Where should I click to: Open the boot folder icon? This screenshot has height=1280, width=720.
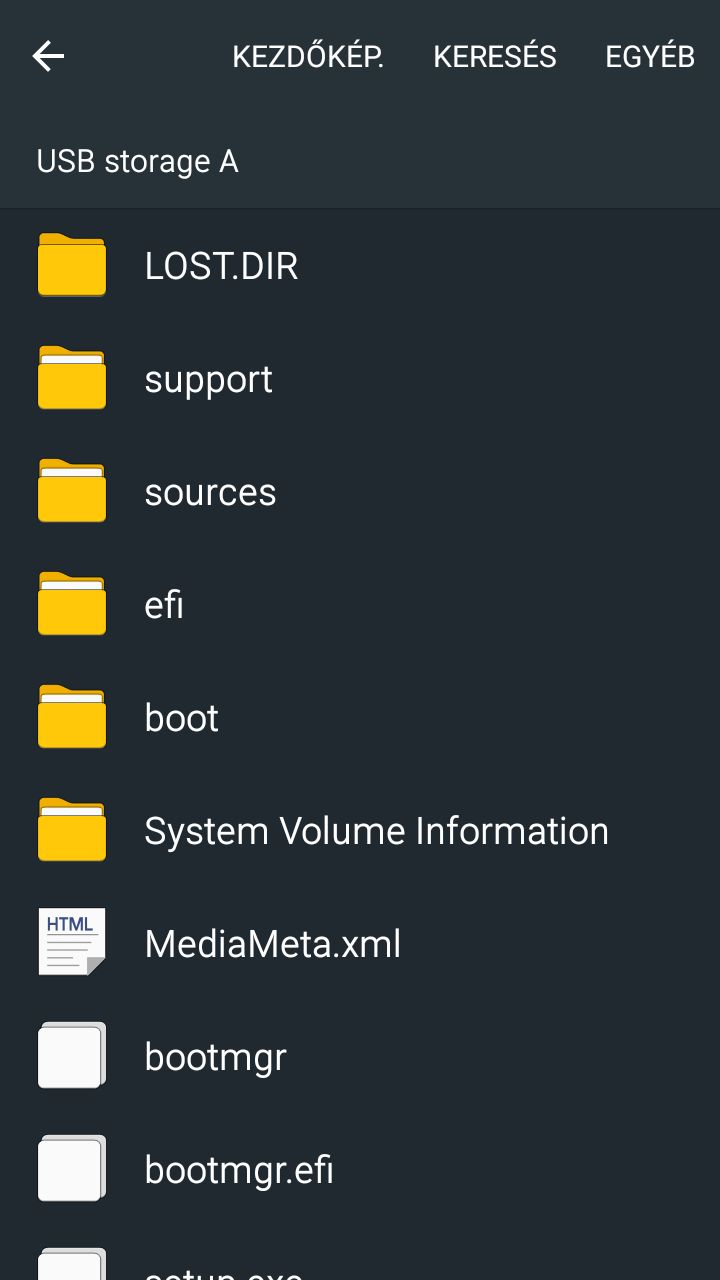[x=72, y=717]
